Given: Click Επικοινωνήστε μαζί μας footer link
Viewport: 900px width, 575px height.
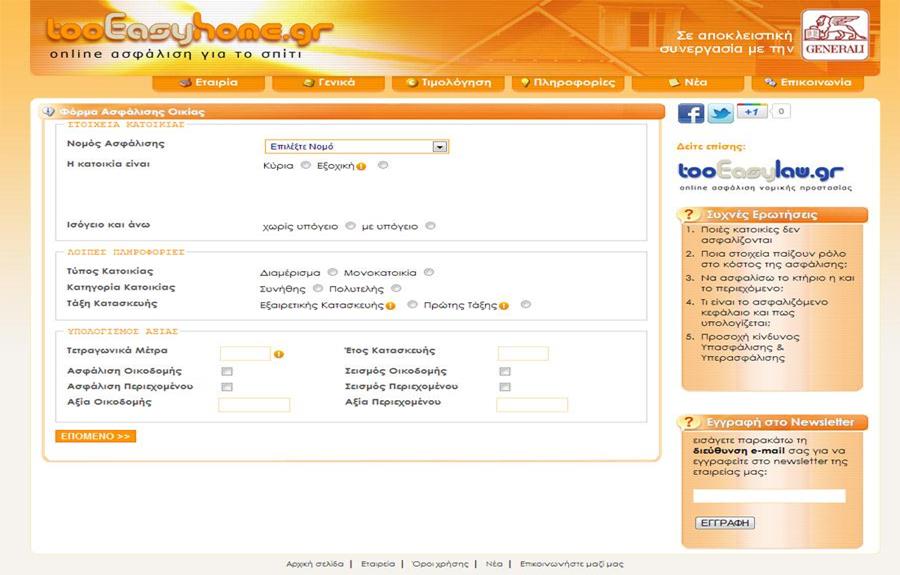Looking at the screenshot, I should (572, 564).
